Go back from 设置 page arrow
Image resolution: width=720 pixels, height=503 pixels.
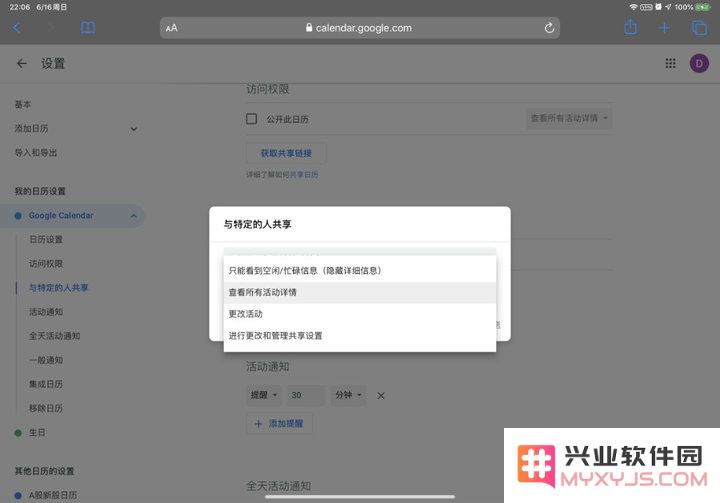[x=22, y=63]
